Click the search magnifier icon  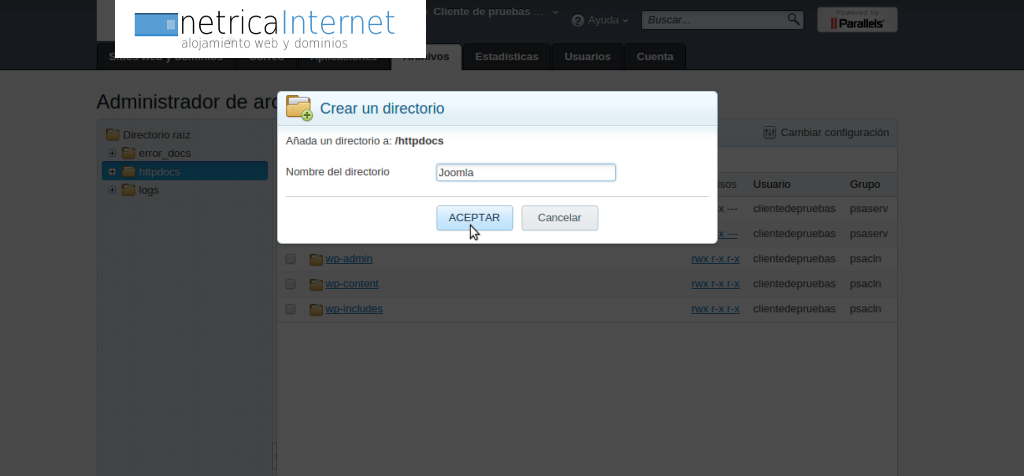pyautogui.click(x=793, y=19)
